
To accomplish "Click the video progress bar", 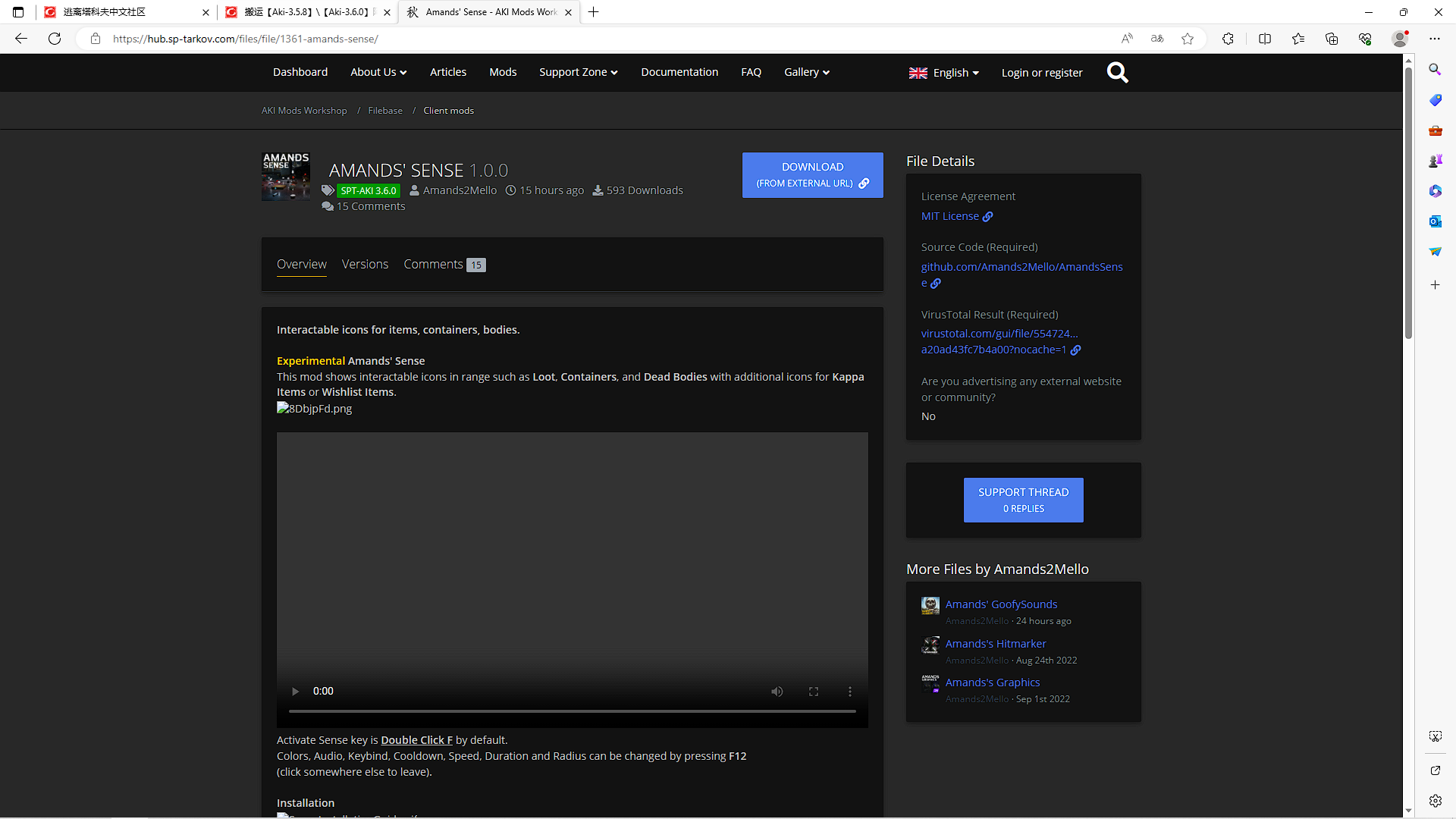I will (572, 711).
